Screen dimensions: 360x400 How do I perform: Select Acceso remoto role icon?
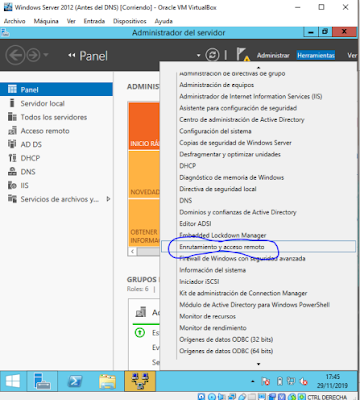12,130
